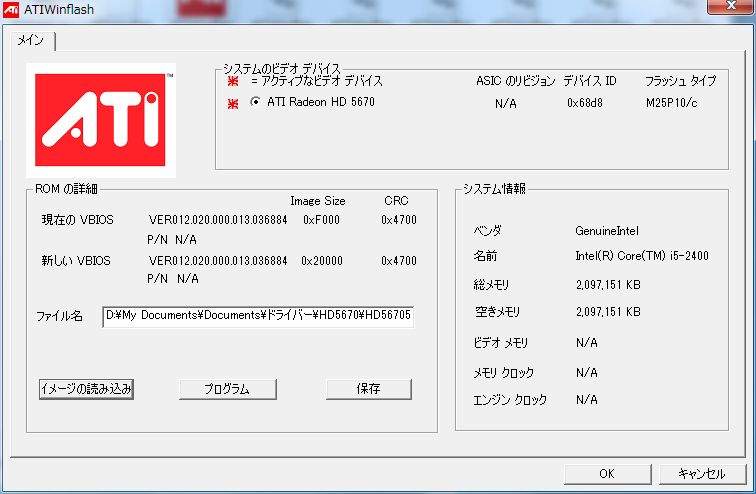Click the ビデオ メモリ label
The height and width of the screenshot is (494, 756).
(x=500, y=343)
